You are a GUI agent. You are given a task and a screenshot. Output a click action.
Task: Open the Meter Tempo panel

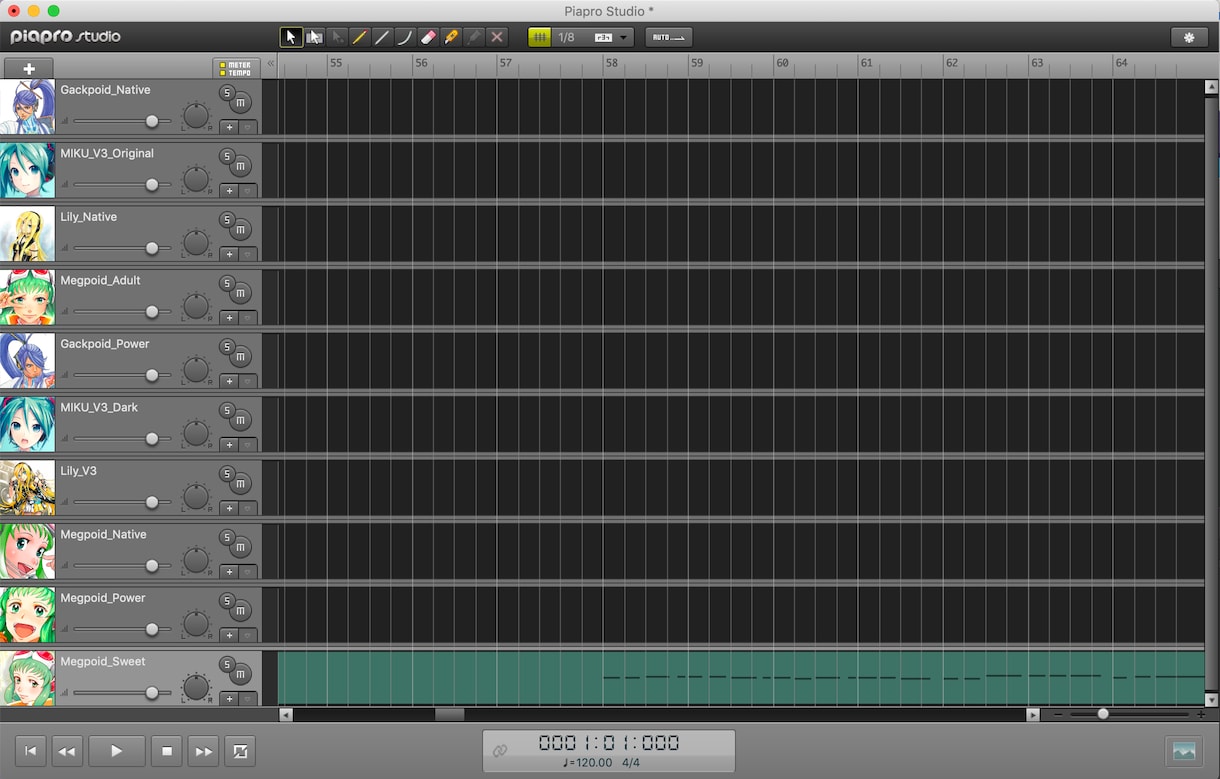click(x=236, y=68)
